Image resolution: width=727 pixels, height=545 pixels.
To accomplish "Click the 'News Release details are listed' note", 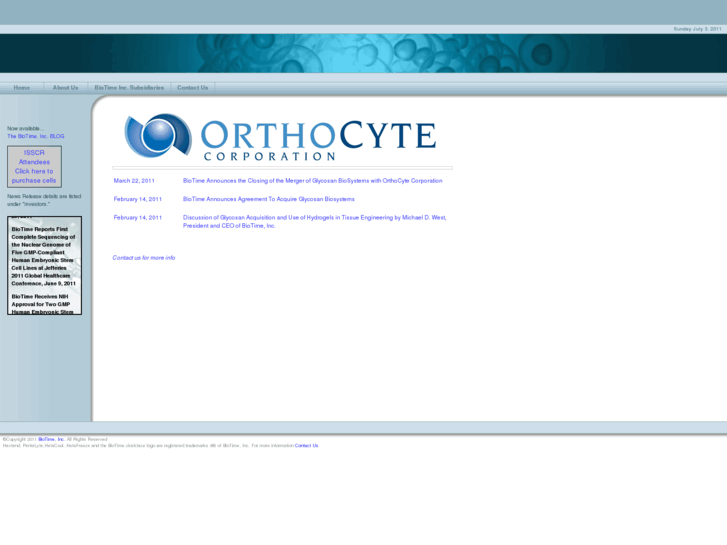I will [x=44, y=200].
